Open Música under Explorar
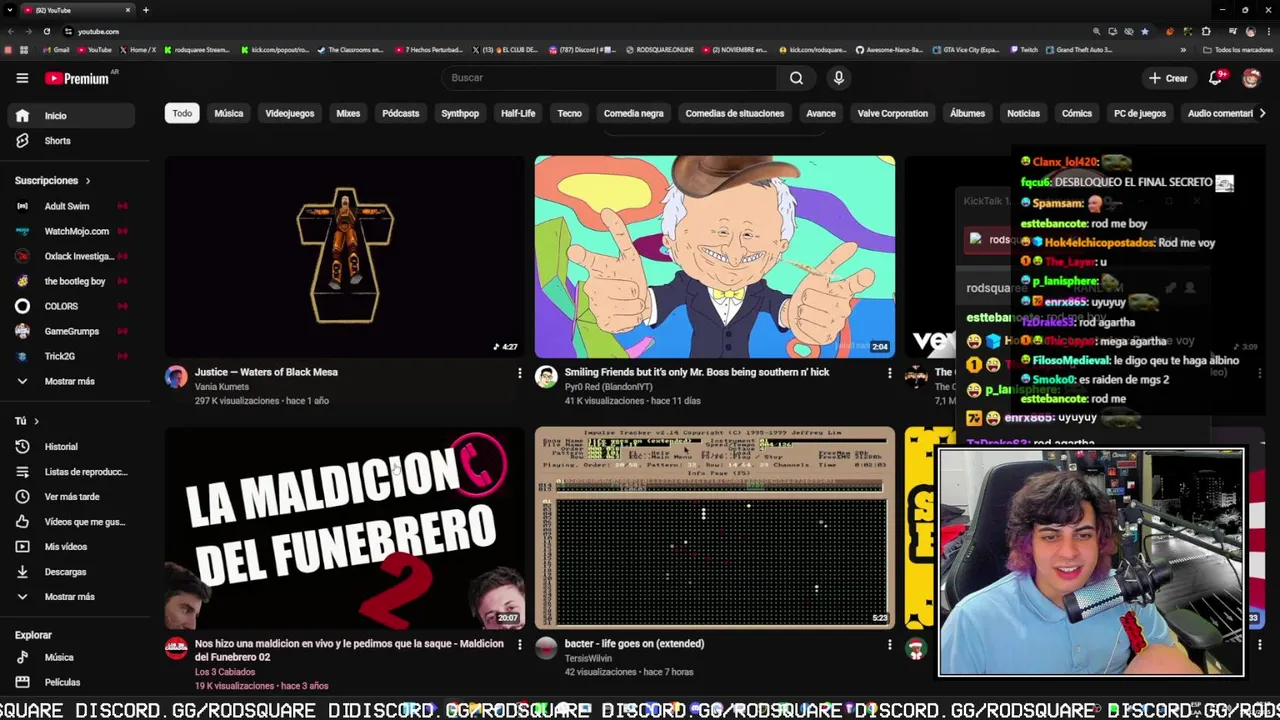 tap(70, 657)
